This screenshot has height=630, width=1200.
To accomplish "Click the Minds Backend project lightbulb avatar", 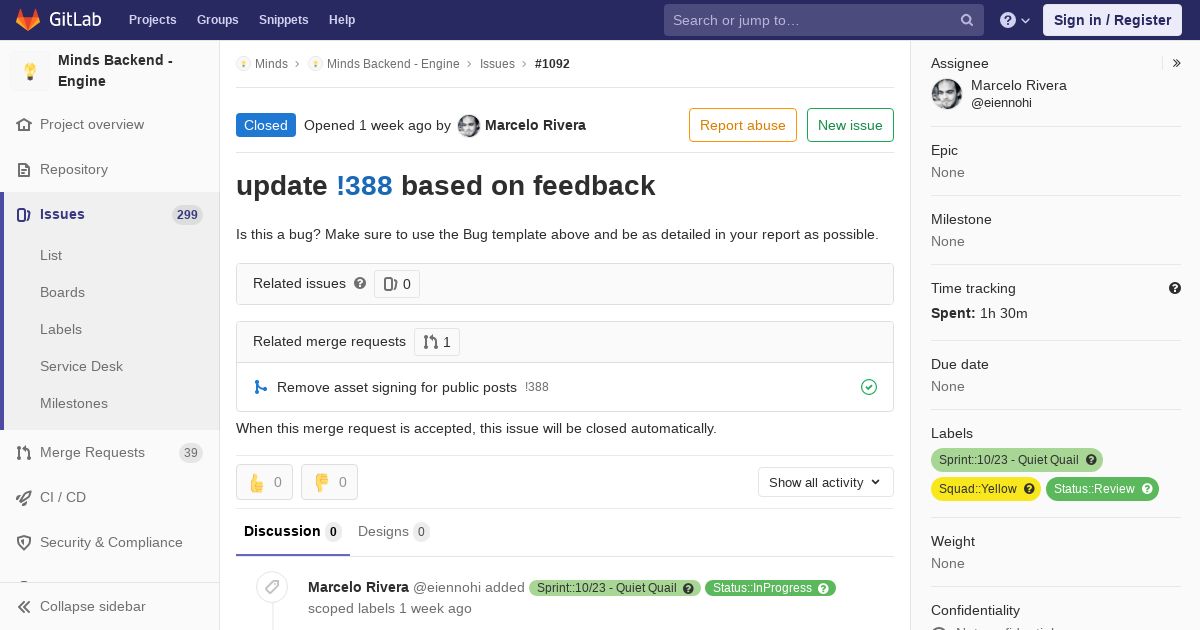I will pyautogui.click(x=30, y=71).
